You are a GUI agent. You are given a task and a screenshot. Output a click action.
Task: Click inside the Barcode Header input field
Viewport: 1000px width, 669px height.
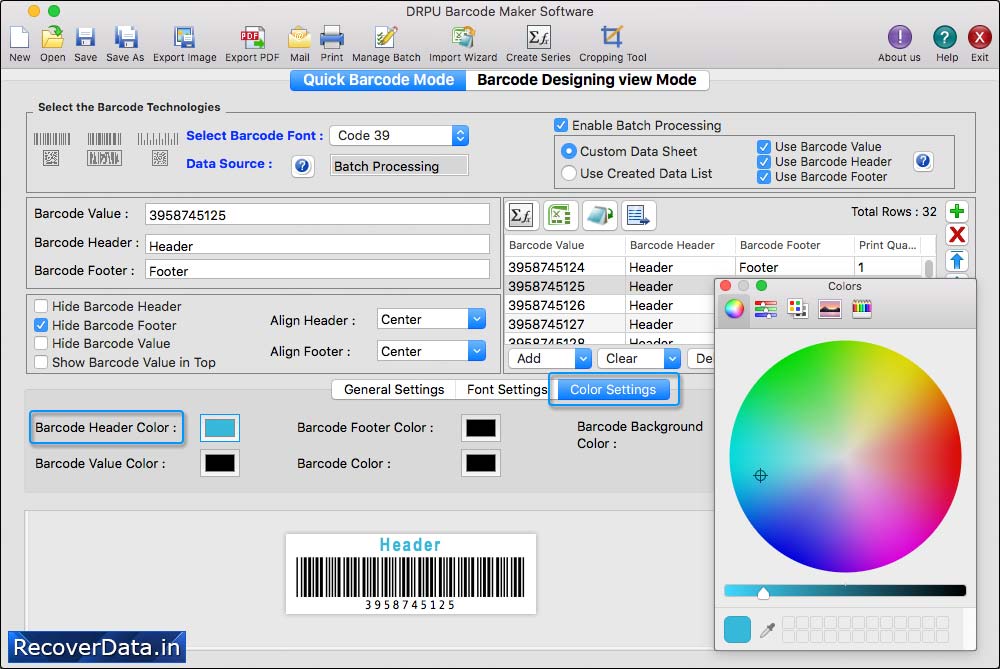317,246
